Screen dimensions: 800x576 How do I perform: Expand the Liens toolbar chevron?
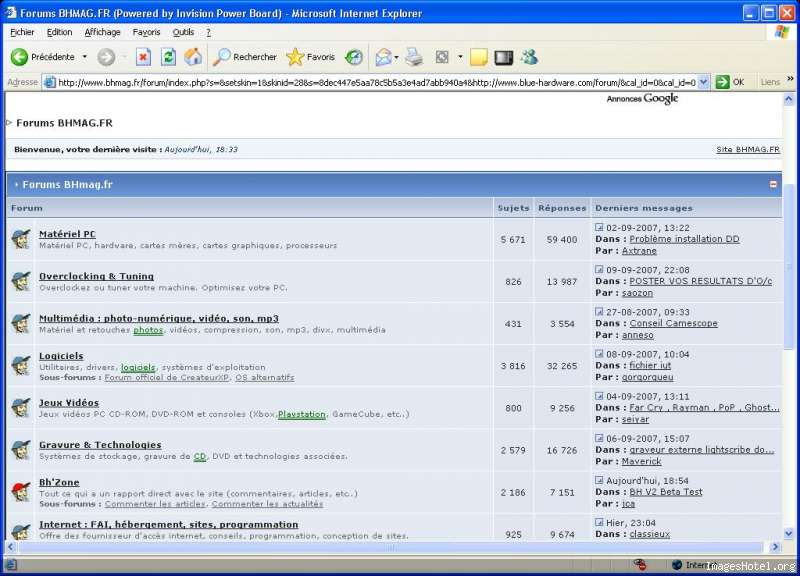tap(790, 79)
